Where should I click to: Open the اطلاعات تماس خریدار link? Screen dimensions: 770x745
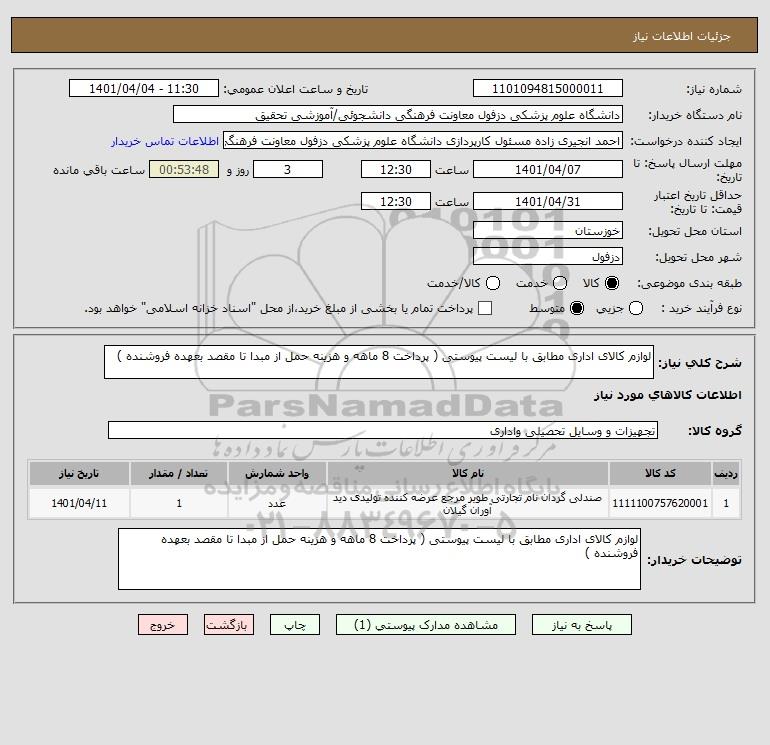click(x=165, y=141)
